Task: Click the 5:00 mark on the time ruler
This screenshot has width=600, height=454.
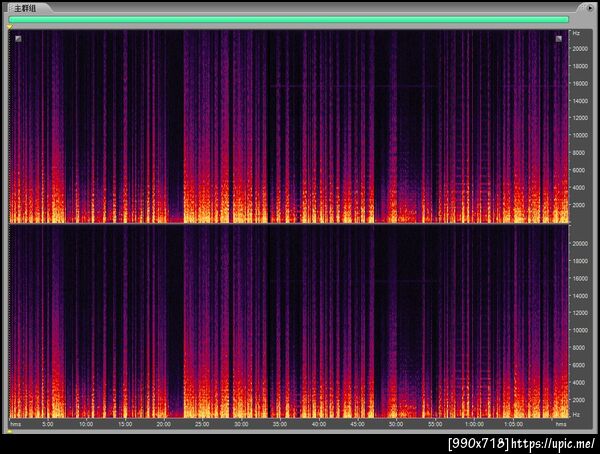Action: pos(48,424)
